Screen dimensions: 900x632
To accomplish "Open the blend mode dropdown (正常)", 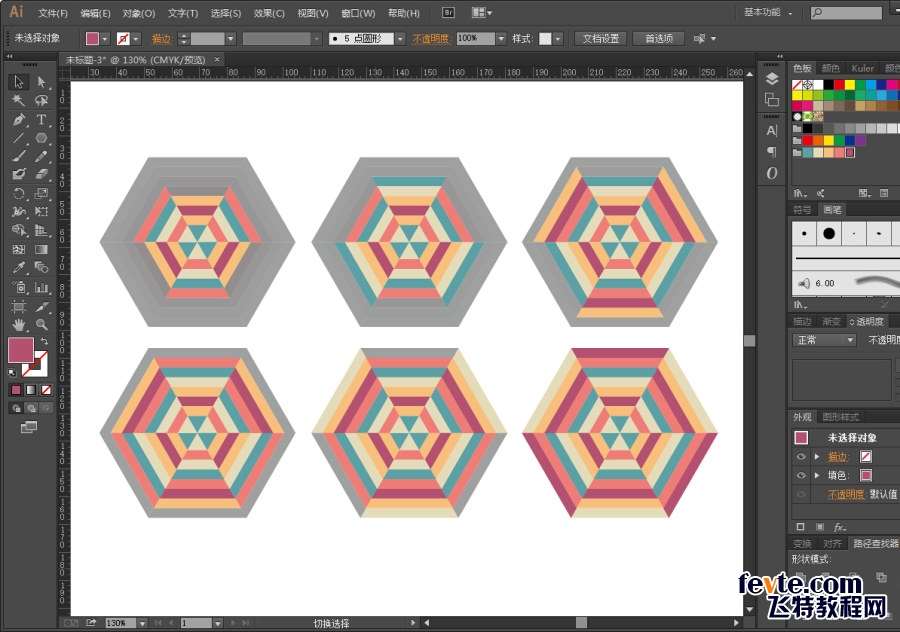I will (x=825, y=340).
